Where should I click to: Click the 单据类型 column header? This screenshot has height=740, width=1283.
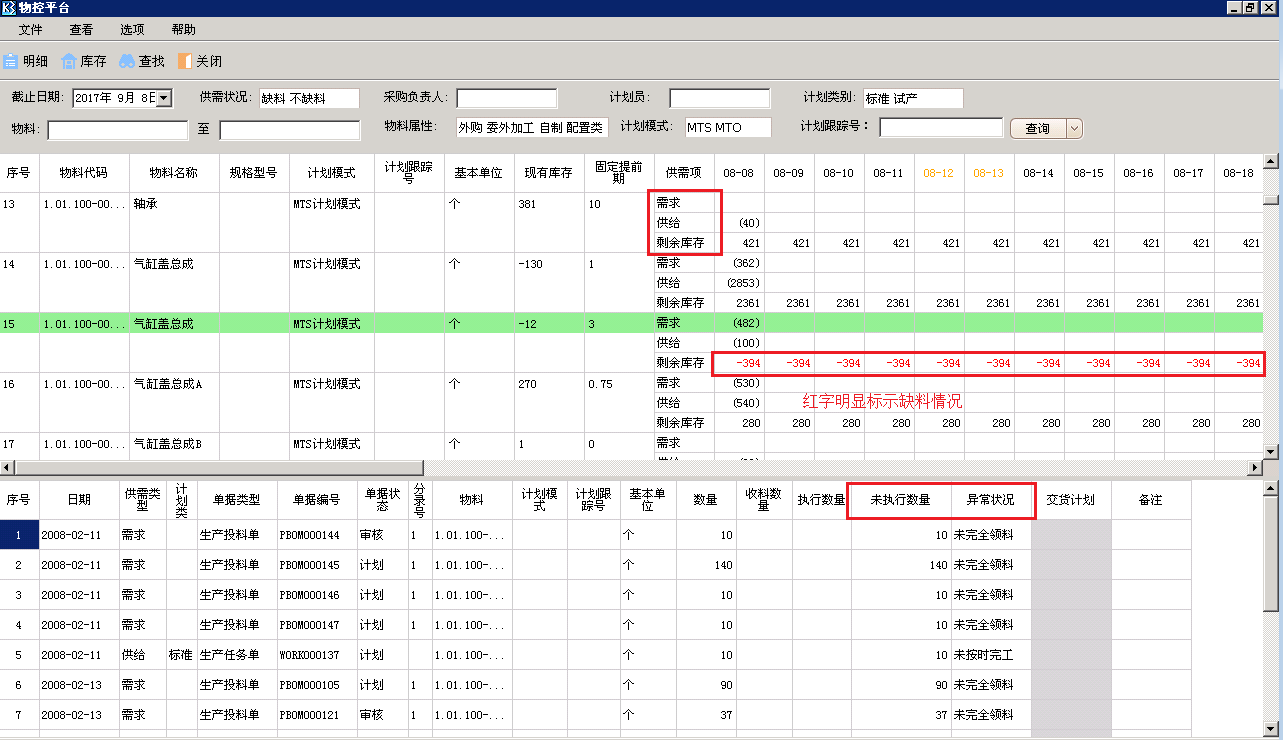[x=237, y=499]
